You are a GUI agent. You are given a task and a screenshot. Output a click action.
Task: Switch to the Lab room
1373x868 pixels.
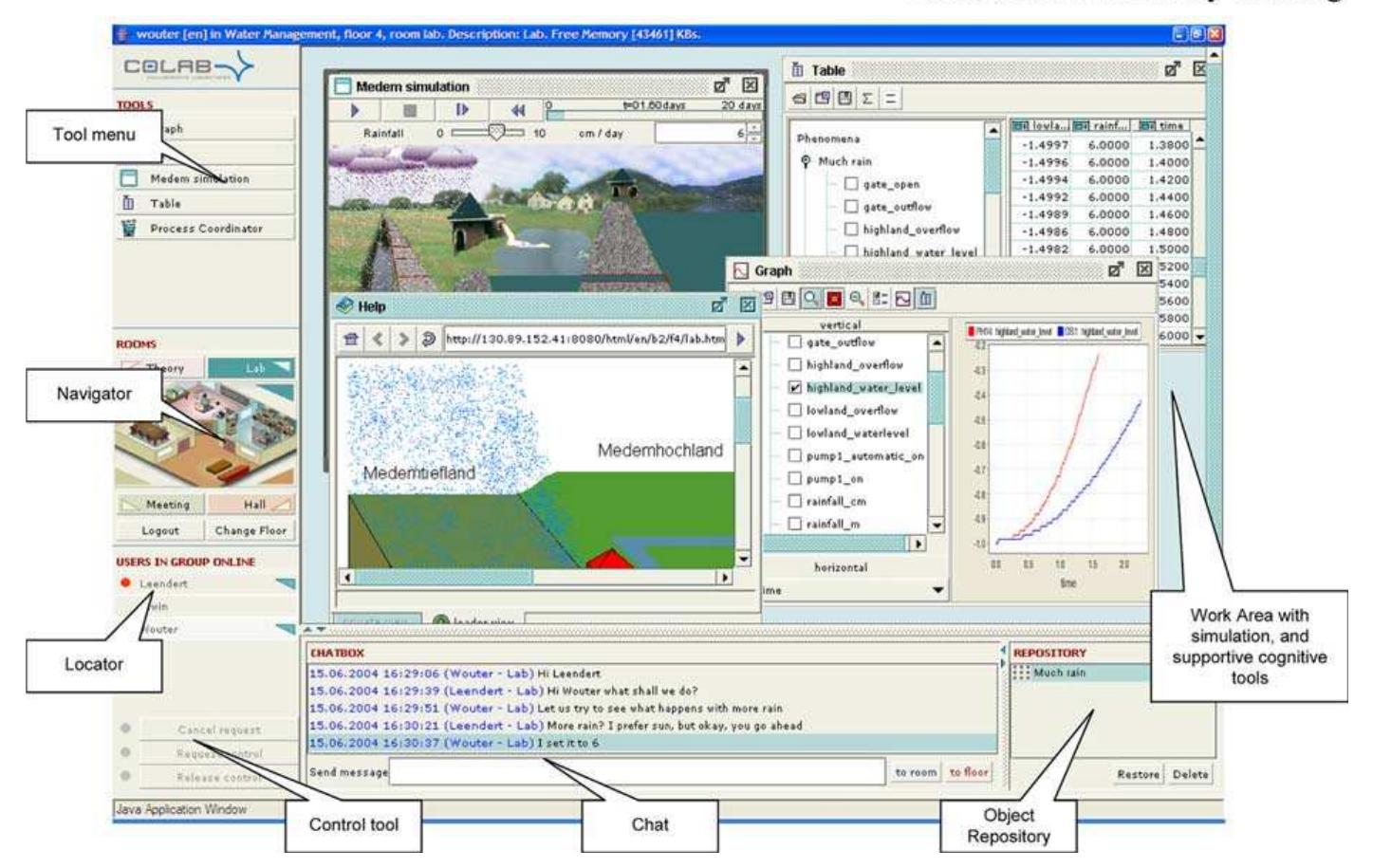[x=250, y=368]
